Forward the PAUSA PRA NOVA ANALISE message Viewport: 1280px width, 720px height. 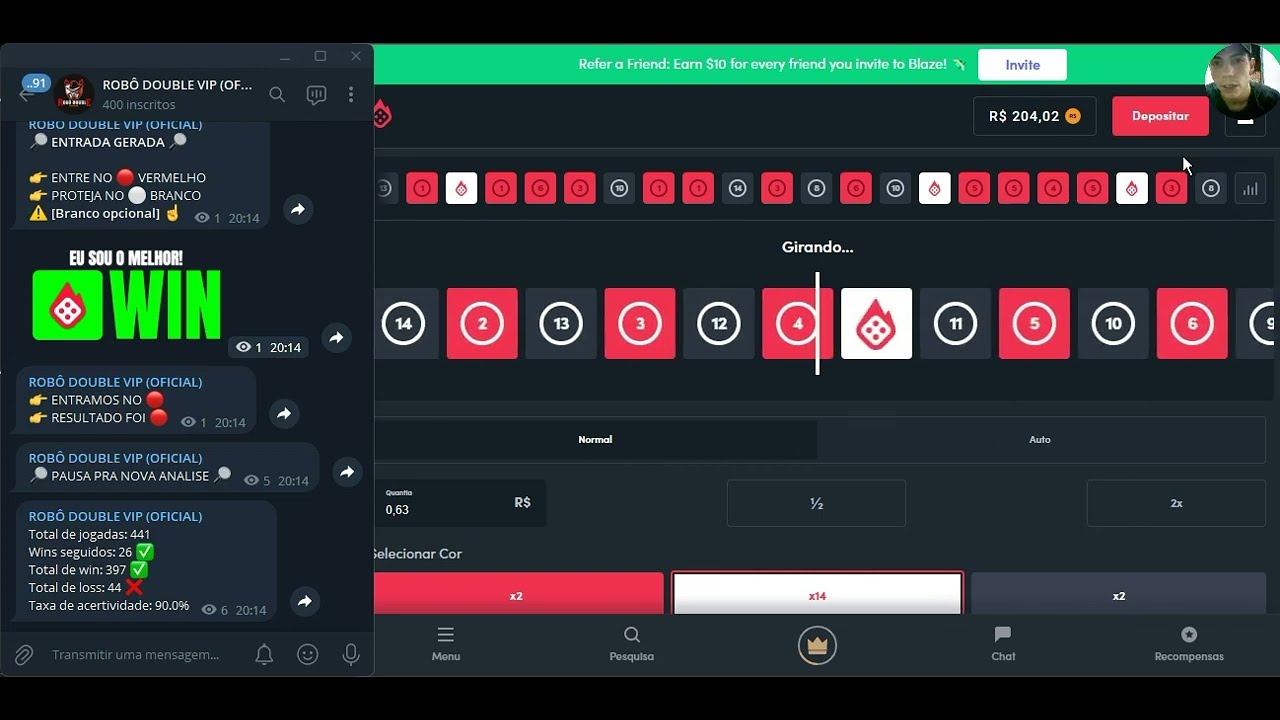[347, 471]
